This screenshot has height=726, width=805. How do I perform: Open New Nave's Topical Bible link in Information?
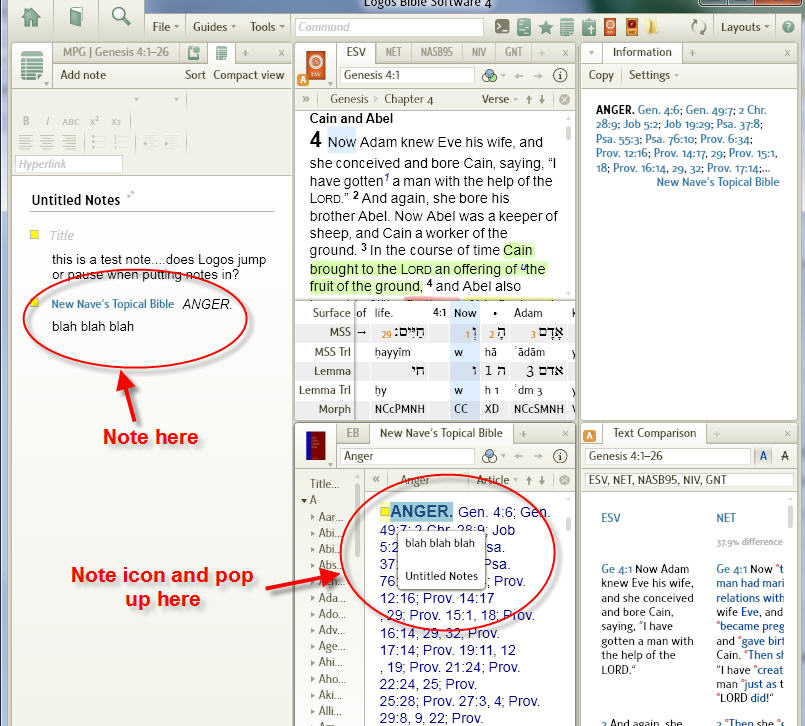point(718,182)
